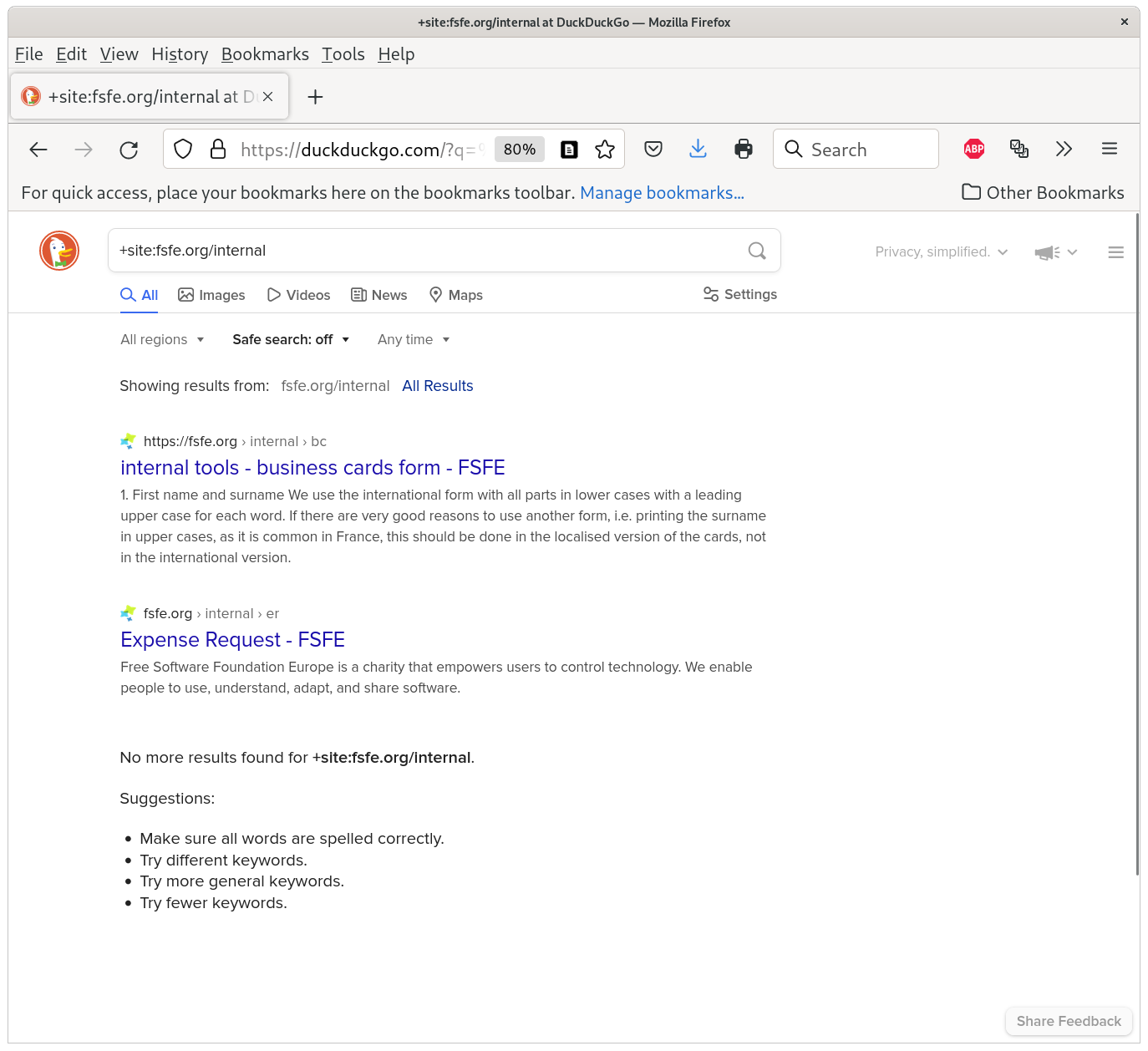
Task: Open the Bookmarks menu
Action: (265, 54)
